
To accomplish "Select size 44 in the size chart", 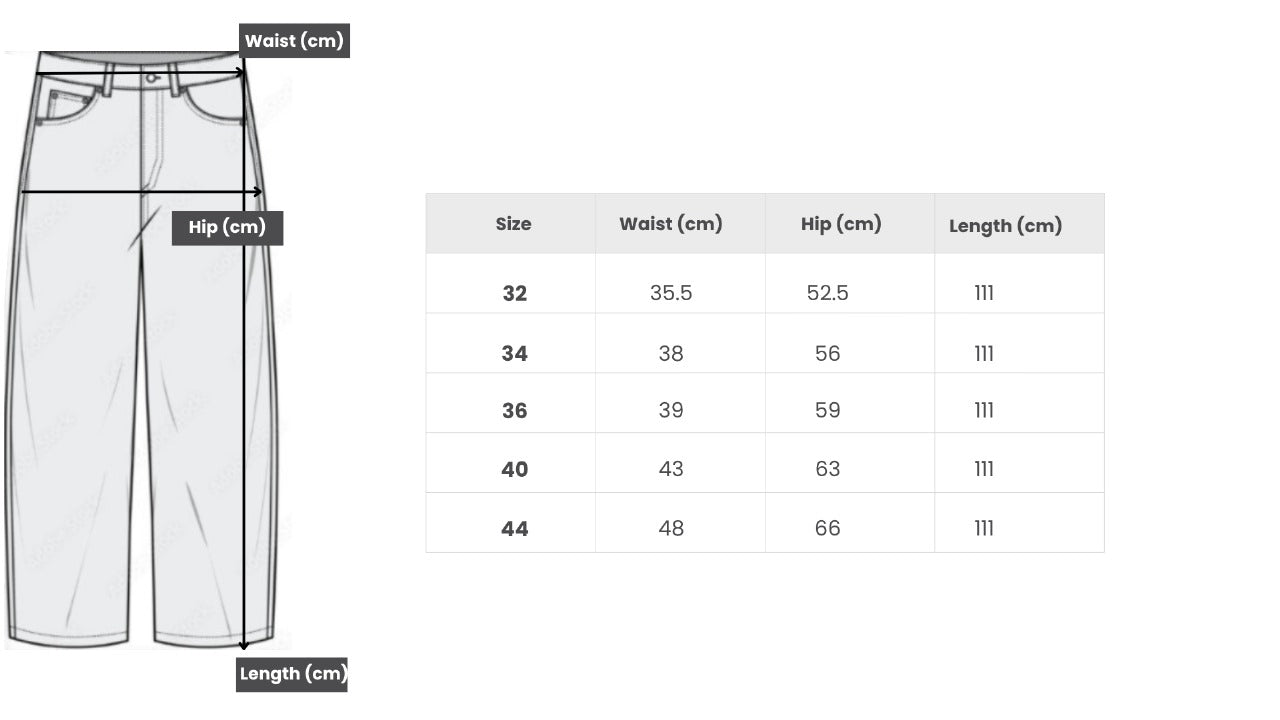I will click(514, 529).
